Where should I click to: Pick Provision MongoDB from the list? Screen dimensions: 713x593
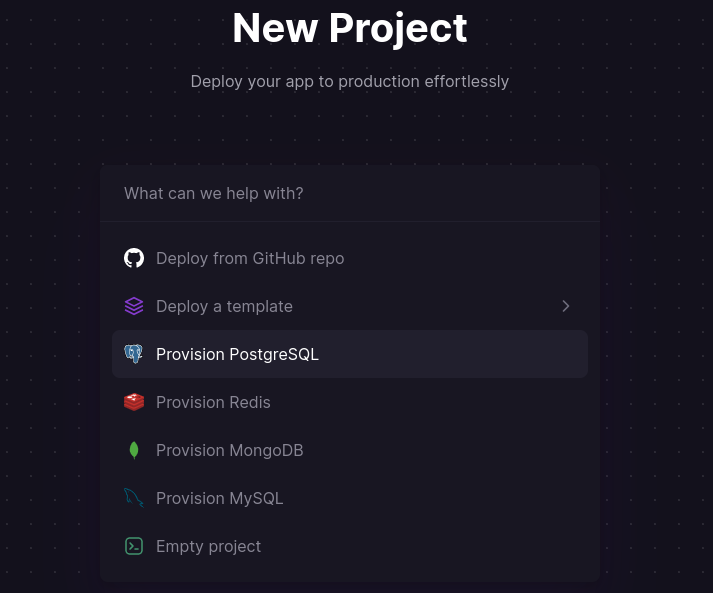click(x=229, y=450)
